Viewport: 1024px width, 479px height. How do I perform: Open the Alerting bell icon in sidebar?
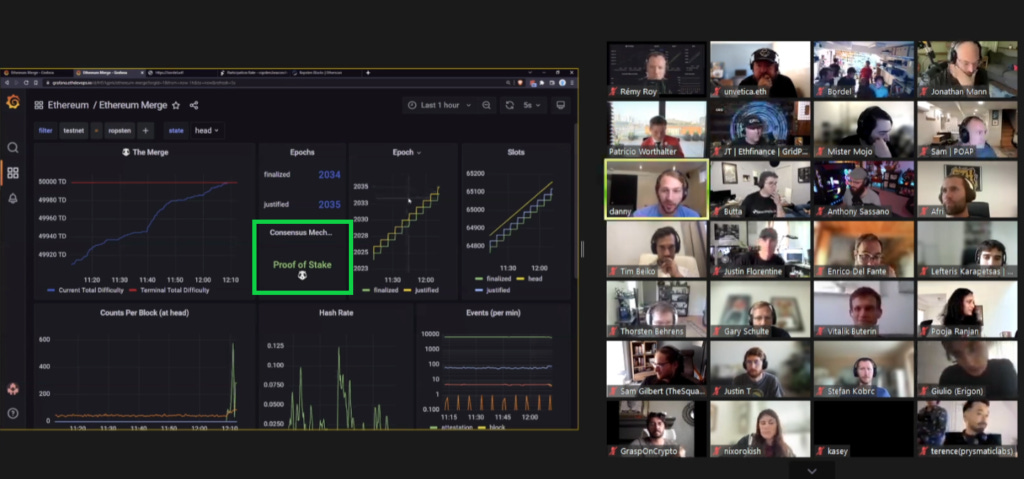click(12, 199)
